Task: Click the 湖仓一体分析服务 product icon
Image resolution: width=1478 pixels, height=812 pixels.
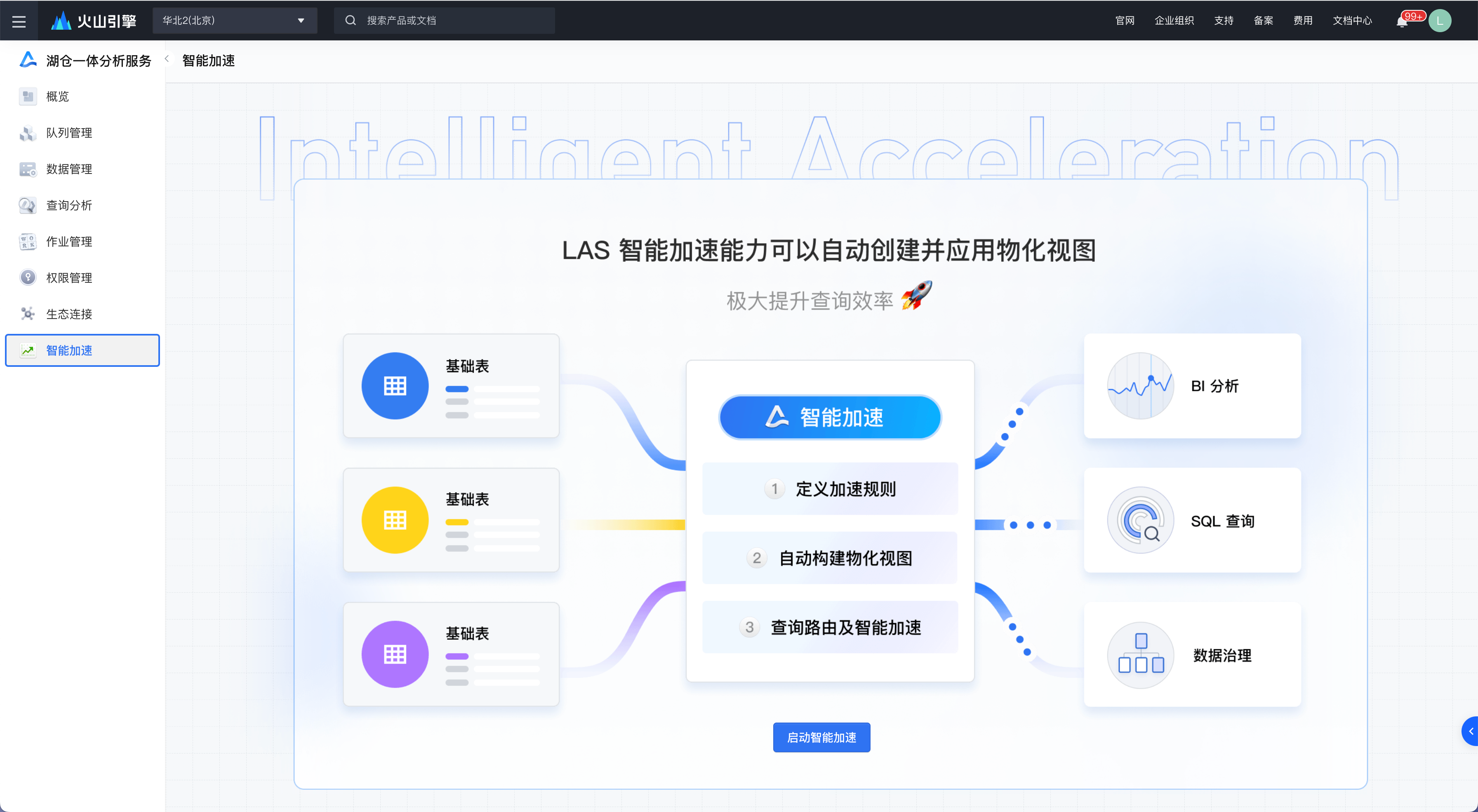Action: pos(28,60)
